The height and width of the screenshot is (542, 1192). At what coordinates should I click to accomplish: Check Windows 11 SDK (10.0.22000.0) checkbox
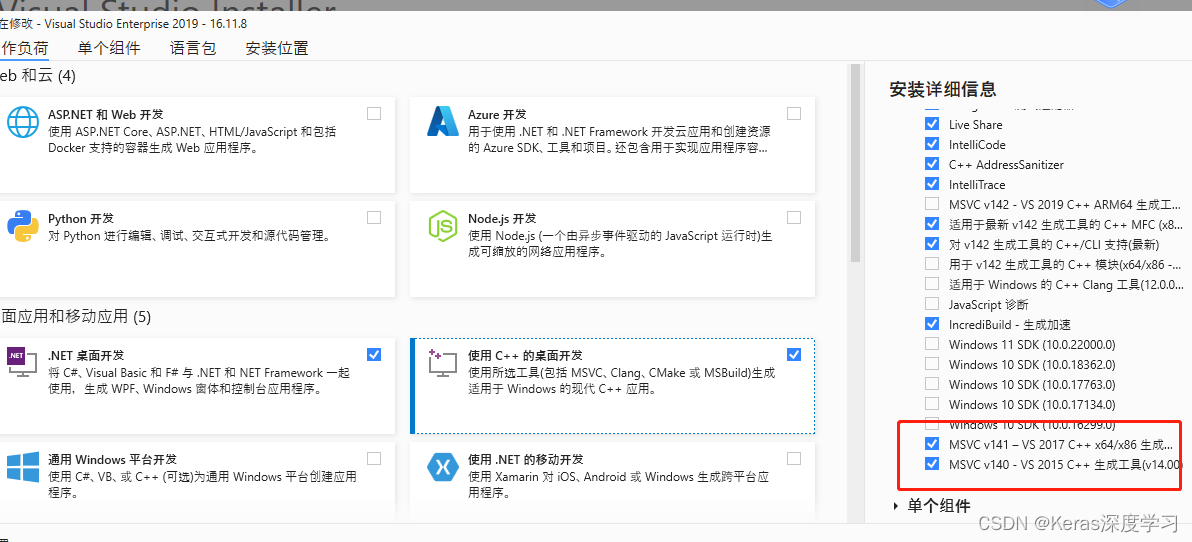(x=931, y=344)
